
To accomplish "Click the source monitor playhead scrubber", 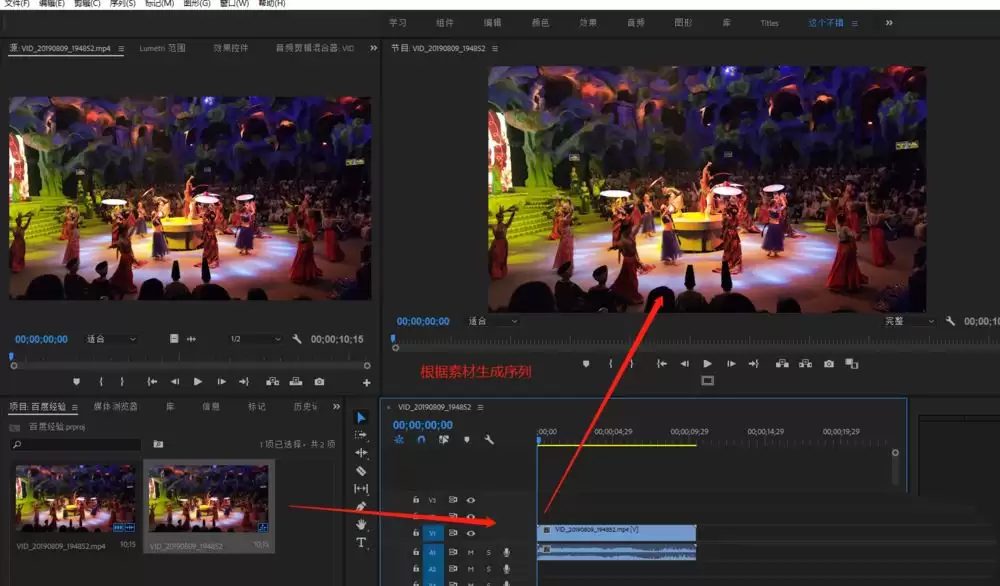I will (11, 356).
